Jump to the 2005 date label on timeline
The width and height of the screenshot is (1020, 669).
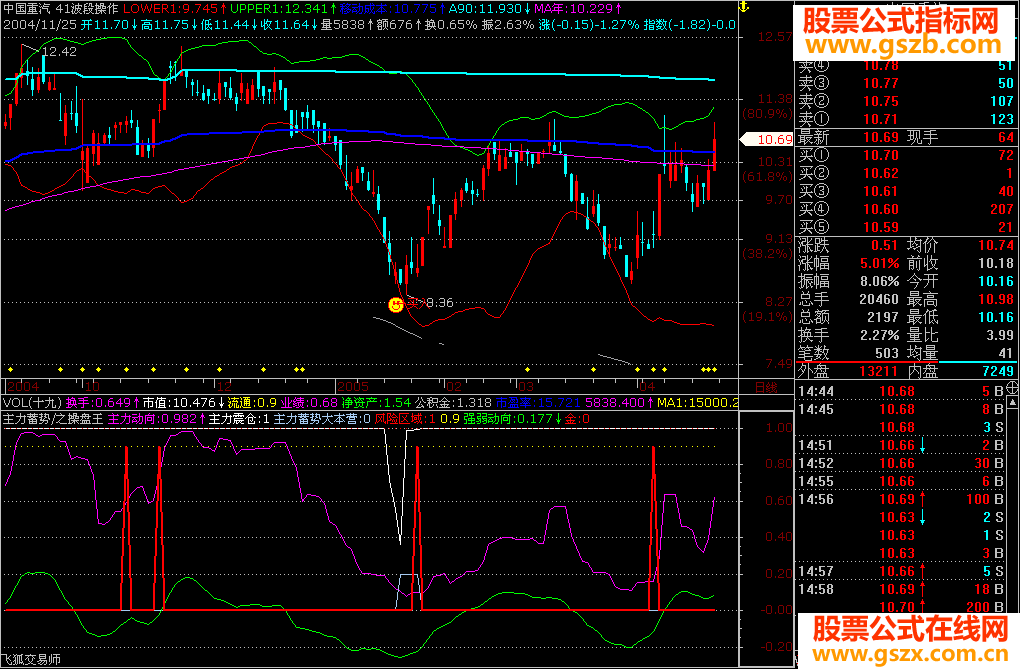[353, 387]
